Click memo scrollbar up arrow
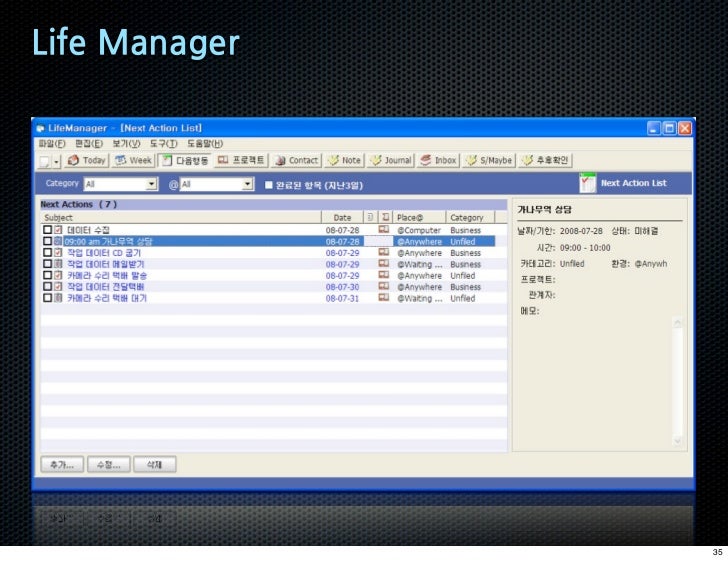728x561 pixels. coord(677,322)
